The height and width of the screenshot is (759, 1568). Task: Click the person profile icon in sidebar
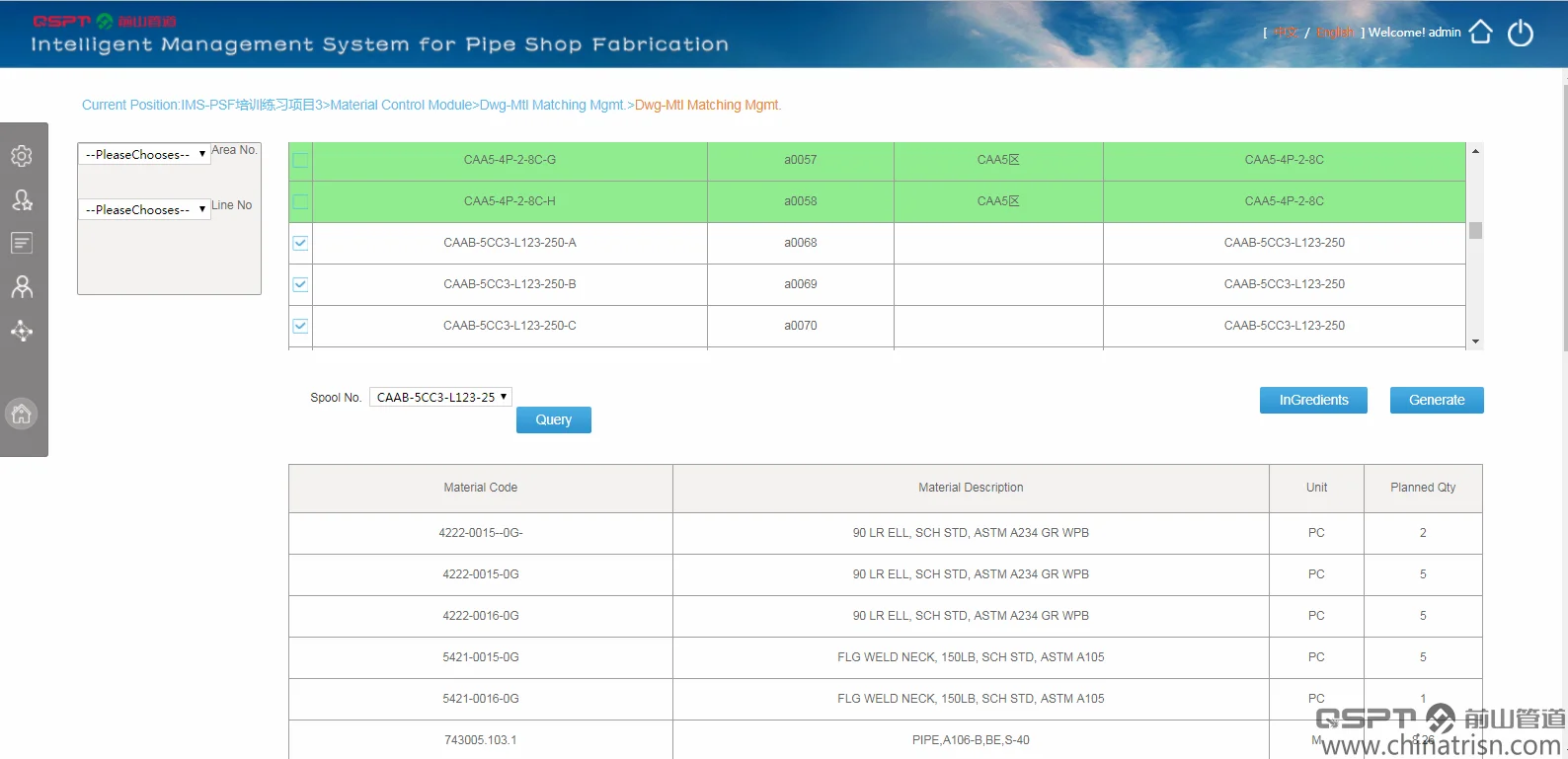point(22,287)
